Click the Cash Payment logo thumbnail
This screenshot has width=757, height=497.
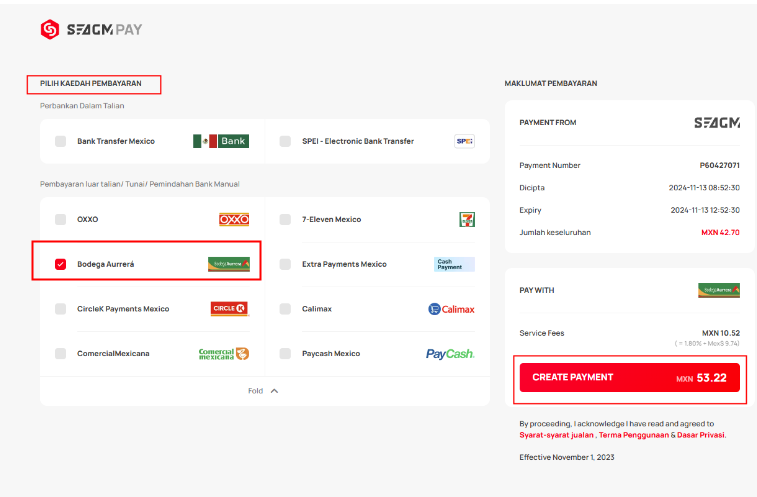click(454, 264)
